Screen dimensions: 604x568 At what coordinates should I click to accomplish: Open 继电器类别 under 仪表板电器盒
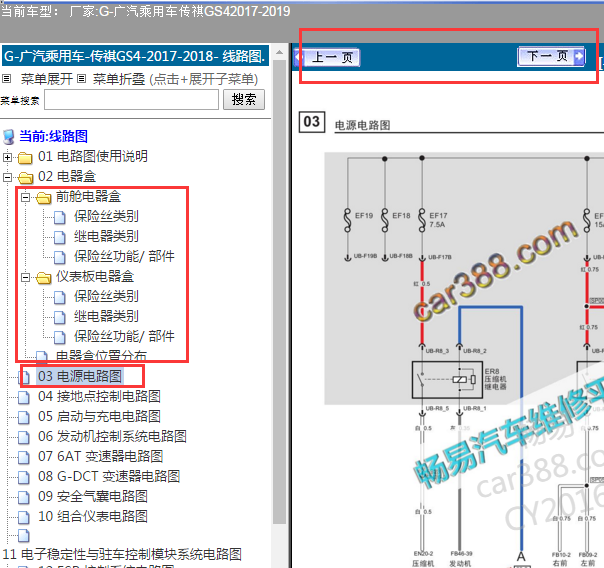click(106, 316)
